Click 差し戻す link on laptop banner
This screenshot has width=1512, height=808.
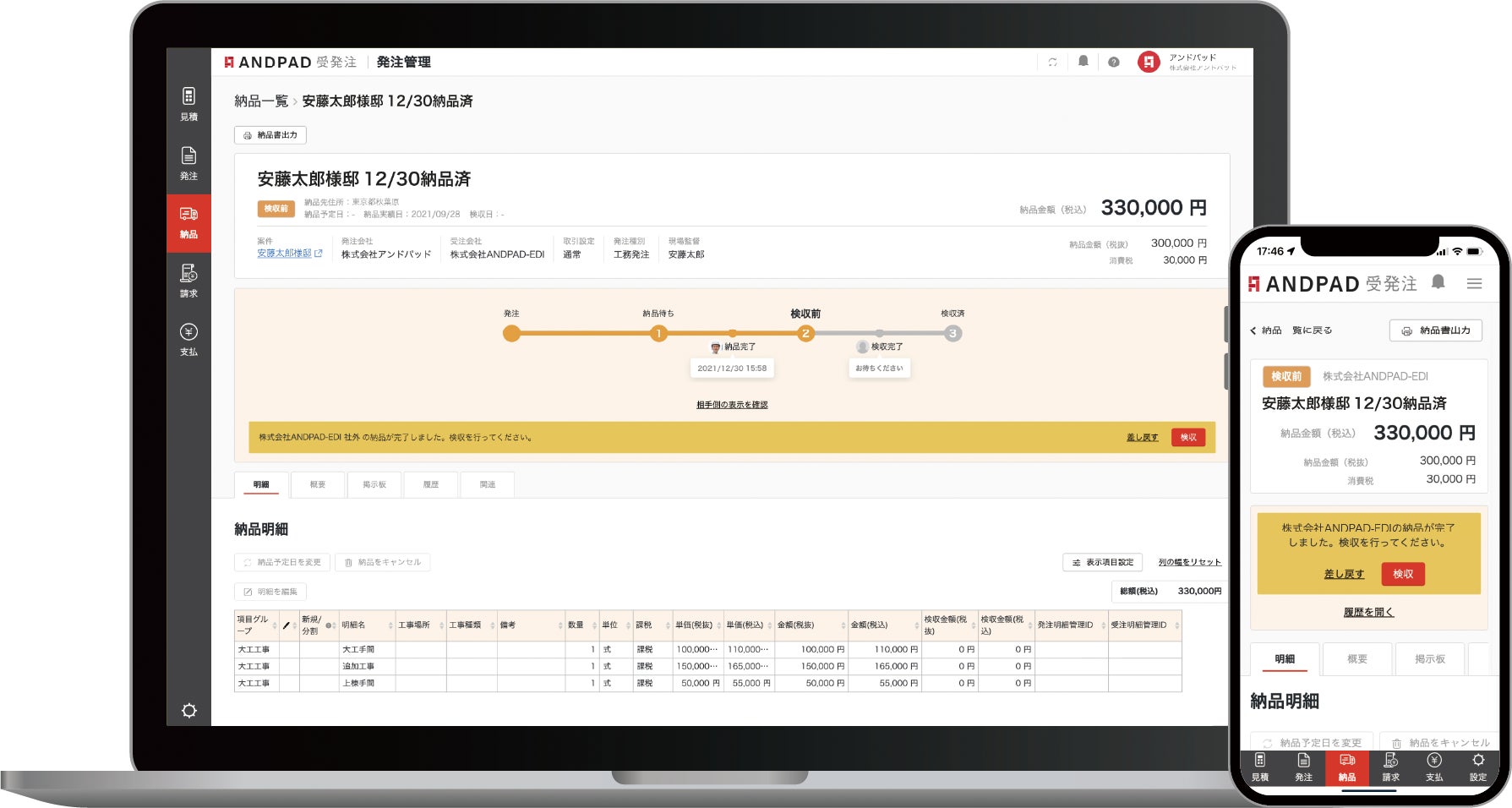[1142, 438]
